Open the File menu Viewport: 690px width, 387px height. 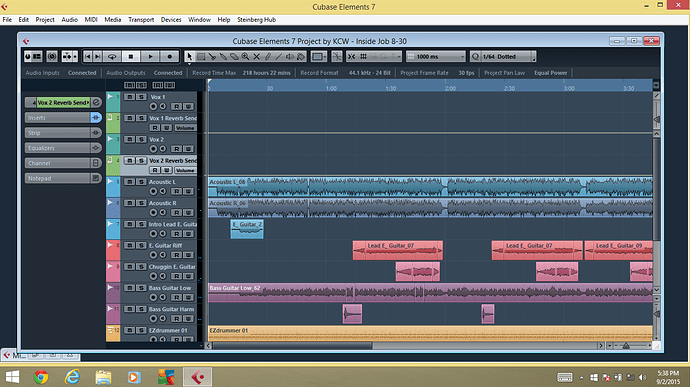click(x=7, y=19)
